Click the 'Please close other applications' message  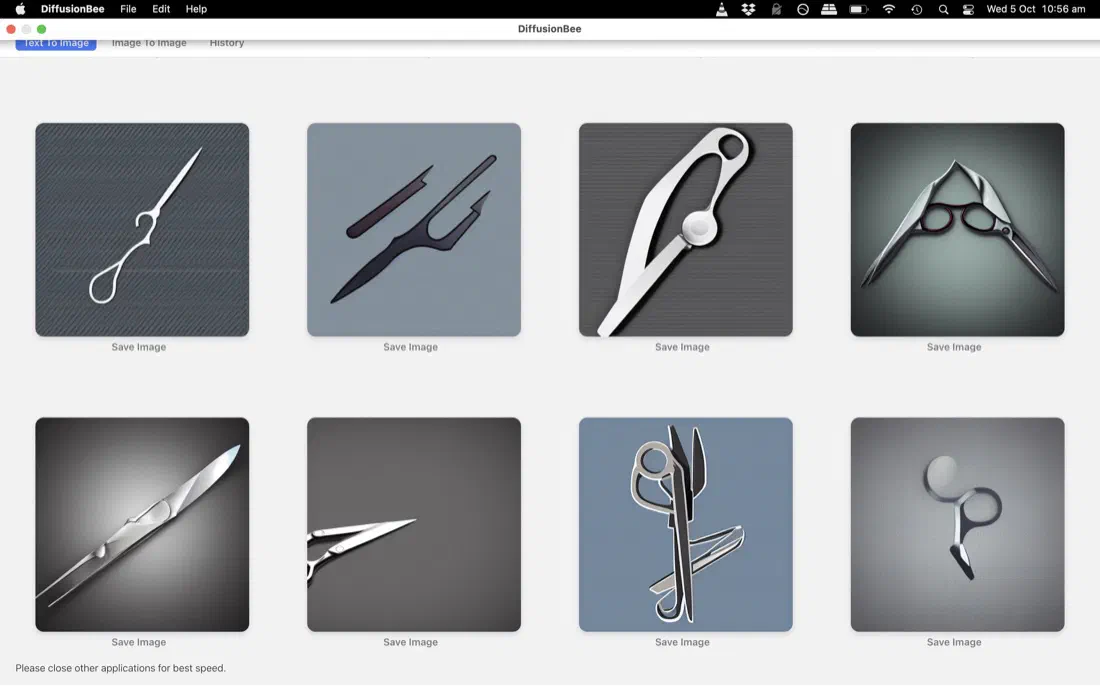point(121,668)
